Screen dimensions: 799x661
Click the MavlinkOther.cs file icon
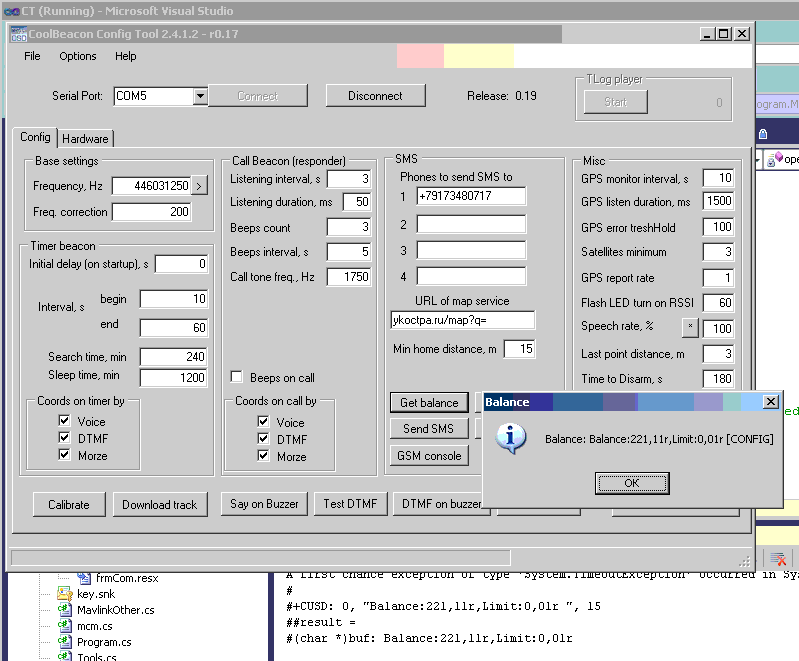click(66, 610)
